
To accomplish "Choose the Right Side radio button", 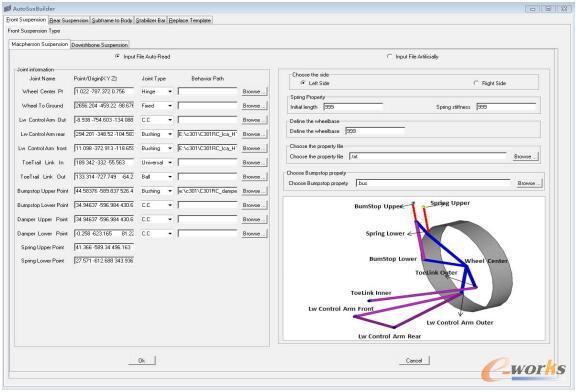I will point(476,83).
